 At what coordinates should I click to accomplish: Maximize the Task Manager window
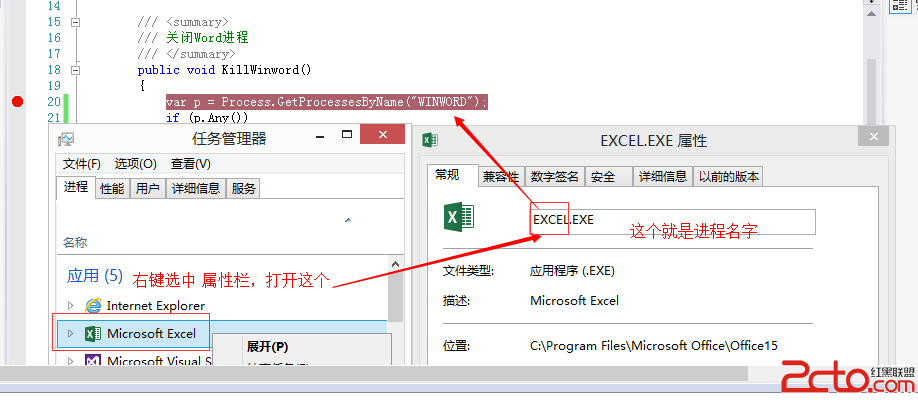pos(347,135)
